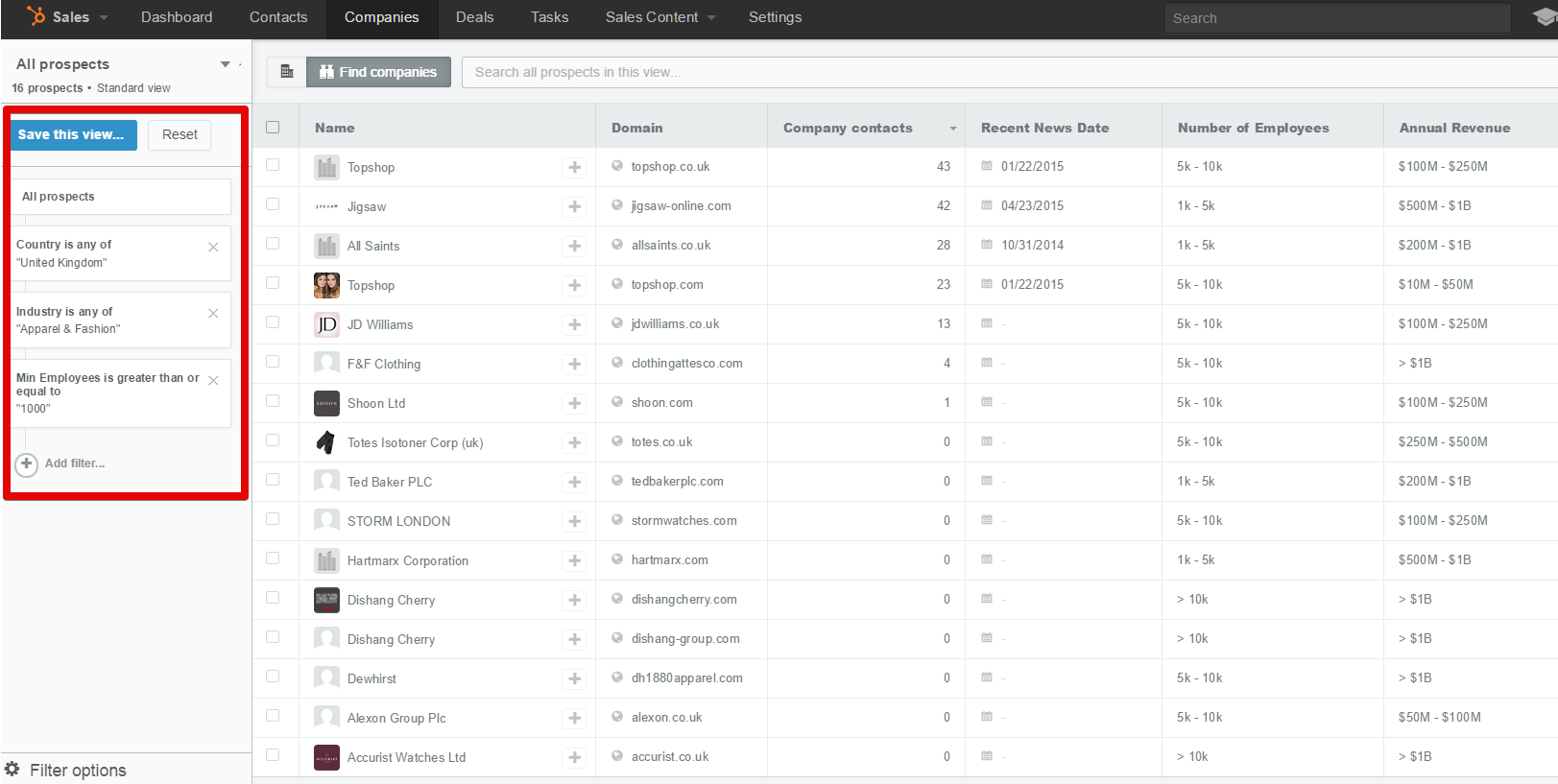This screenshot has width=1558, height=784.
Task: Click the plus icon in Topshop's first row
Action: [x=574, y=167]
